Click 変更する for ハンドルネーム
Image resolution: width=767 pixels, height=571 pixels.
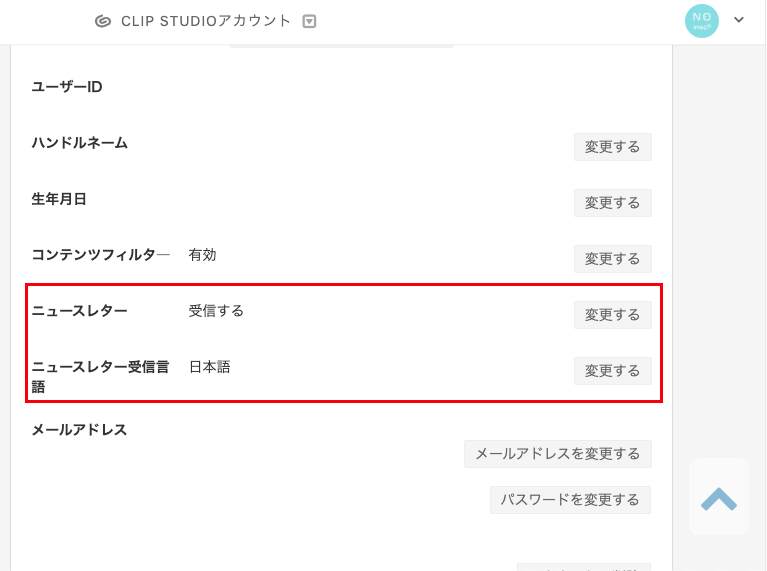(x=612, y=147)
